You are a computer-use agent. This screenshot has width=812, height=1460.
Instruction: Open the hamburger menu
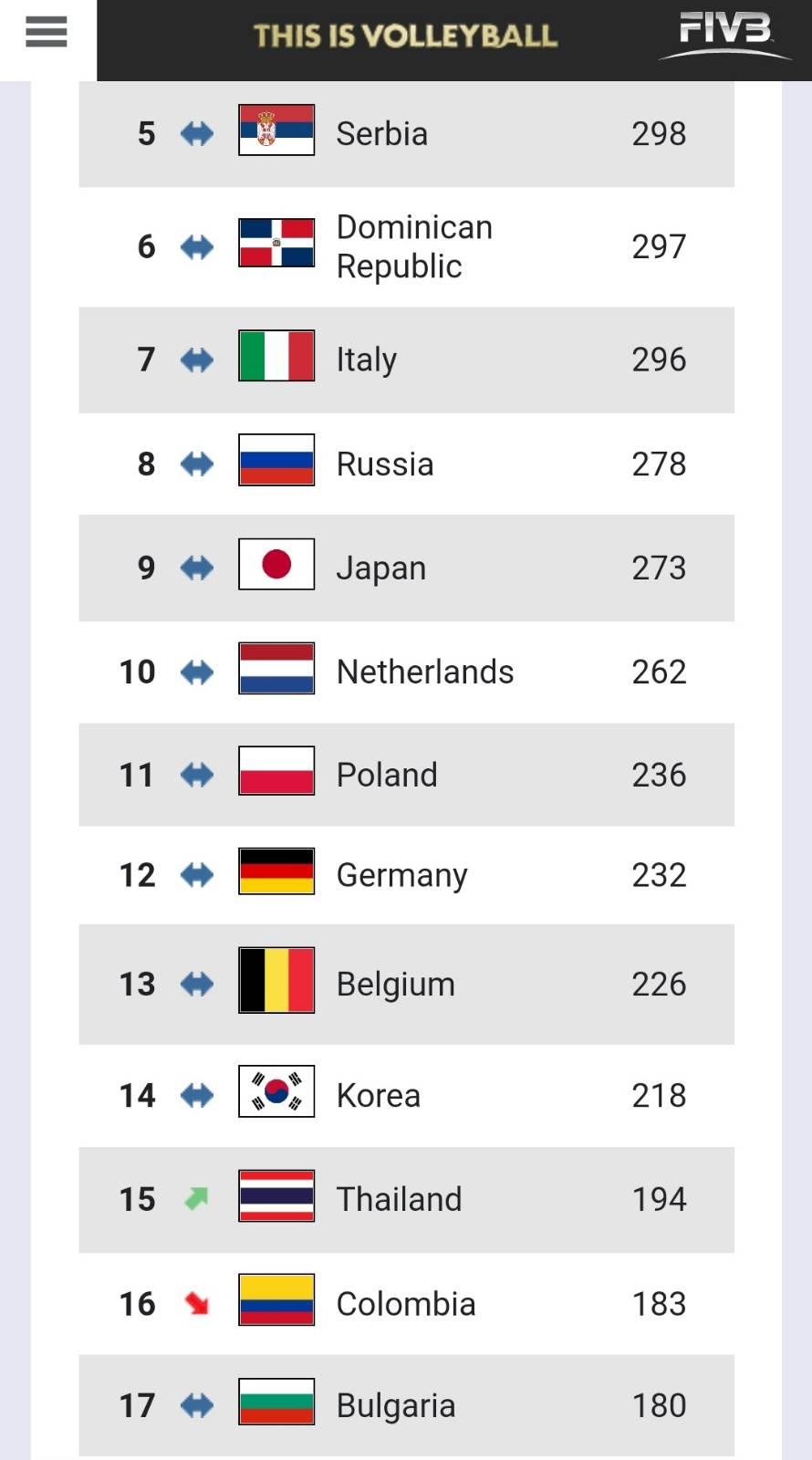(46, 32)
